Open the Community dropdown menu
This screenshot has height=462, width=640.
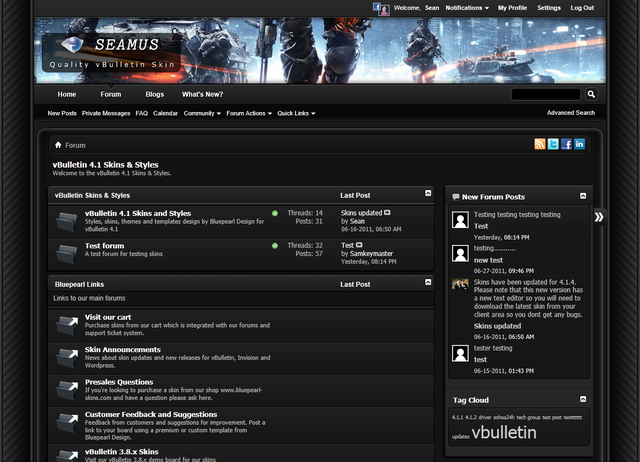click(x=202, y=113)
